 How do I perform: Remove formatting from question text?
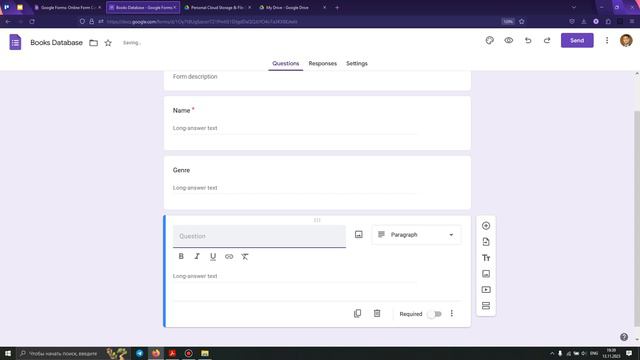pos(245,256)
